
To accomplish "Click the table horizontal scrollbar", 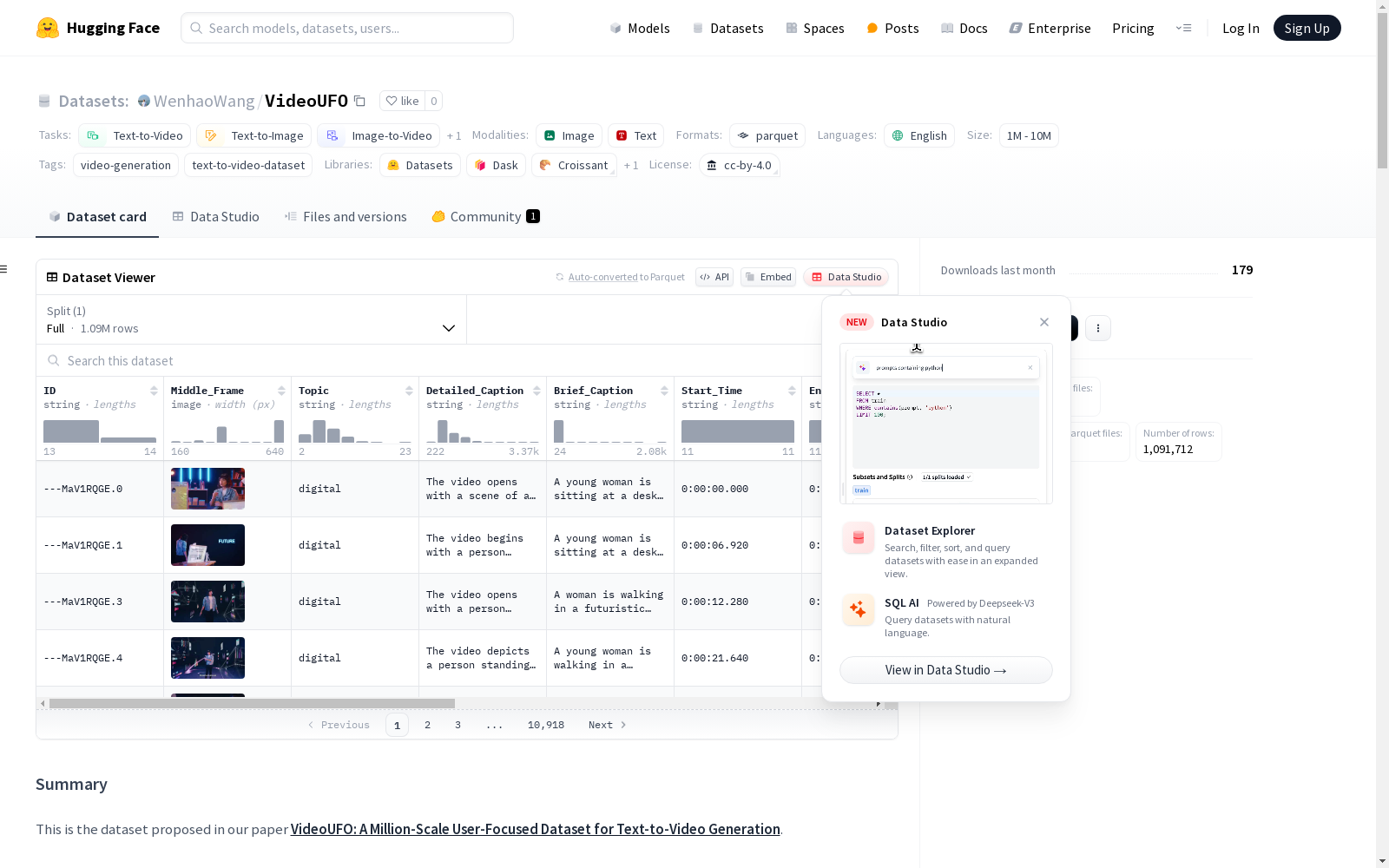I will (252, 703).
